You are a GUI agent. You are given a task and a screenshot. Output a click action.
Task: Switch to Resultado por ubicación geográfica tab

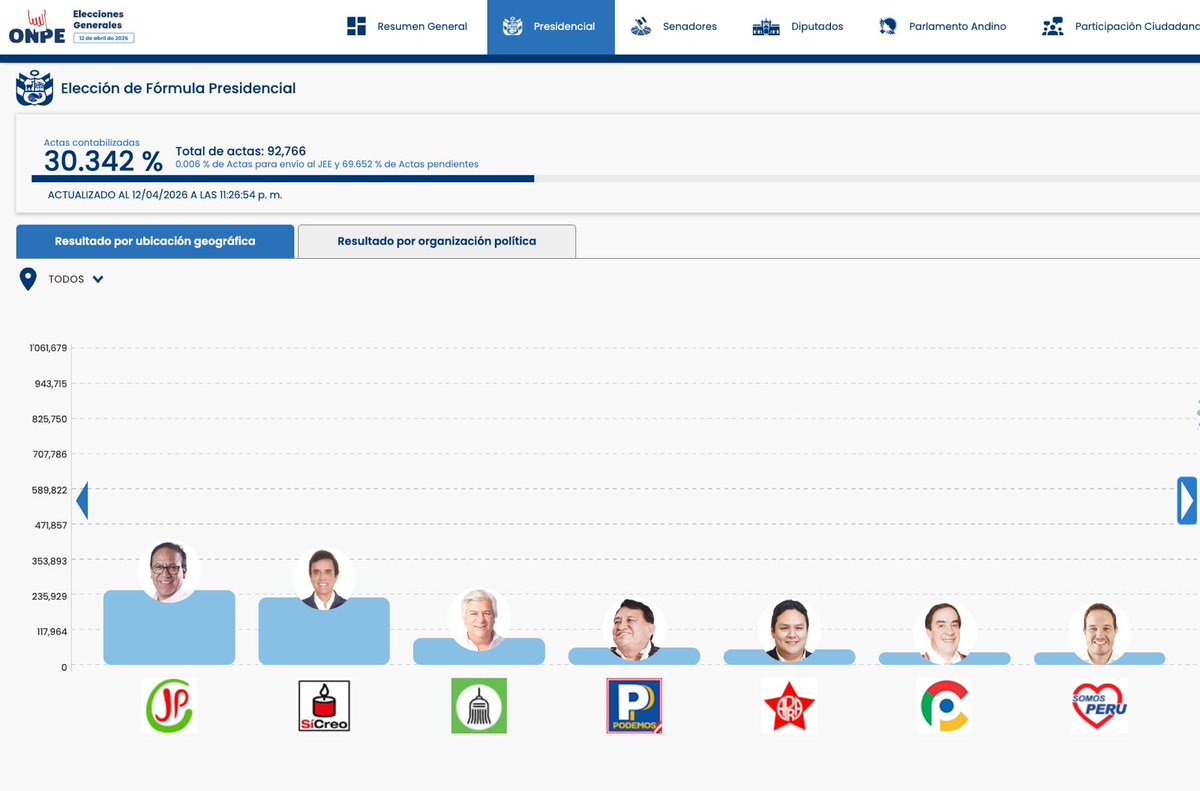(155, 241)
